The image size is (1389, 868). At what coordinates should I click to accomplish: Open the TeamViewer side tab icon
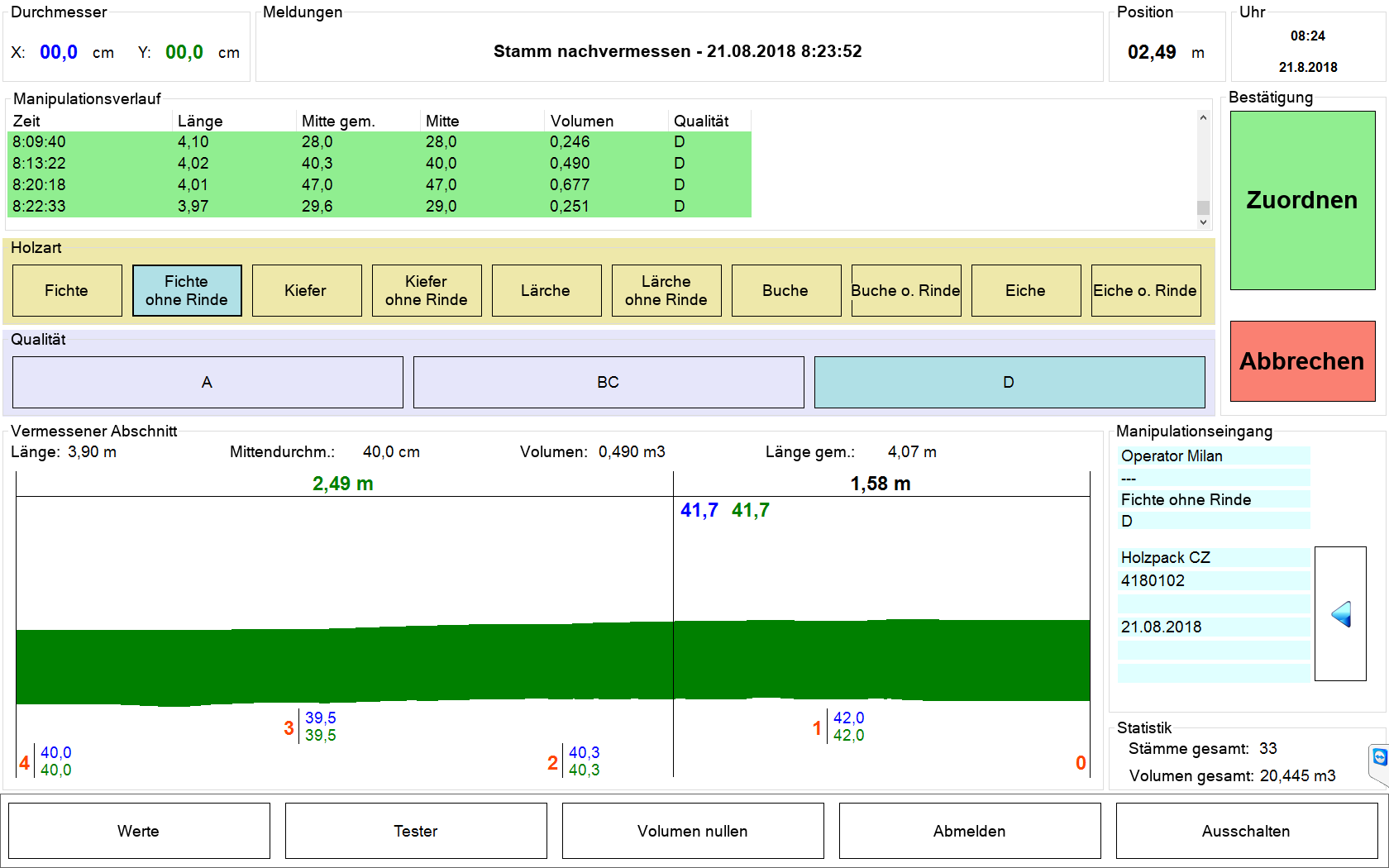click(1379, 757)
